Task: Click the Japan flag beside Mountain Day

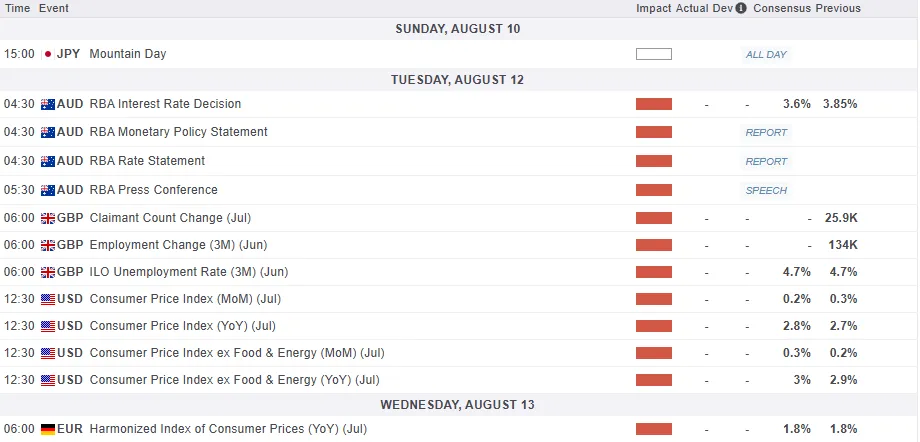Action: tap(47, 54)
